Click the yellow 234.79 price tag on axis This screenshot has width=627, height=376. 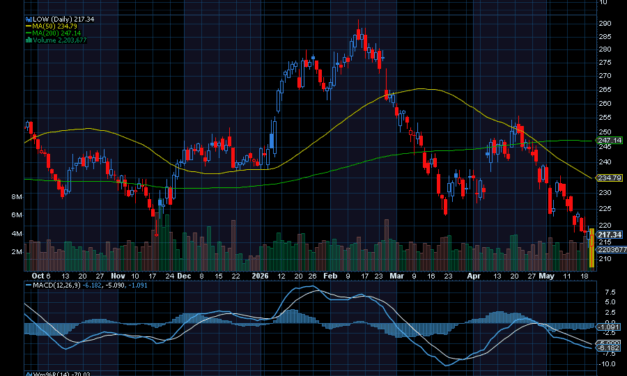click(x=609, y=178)
